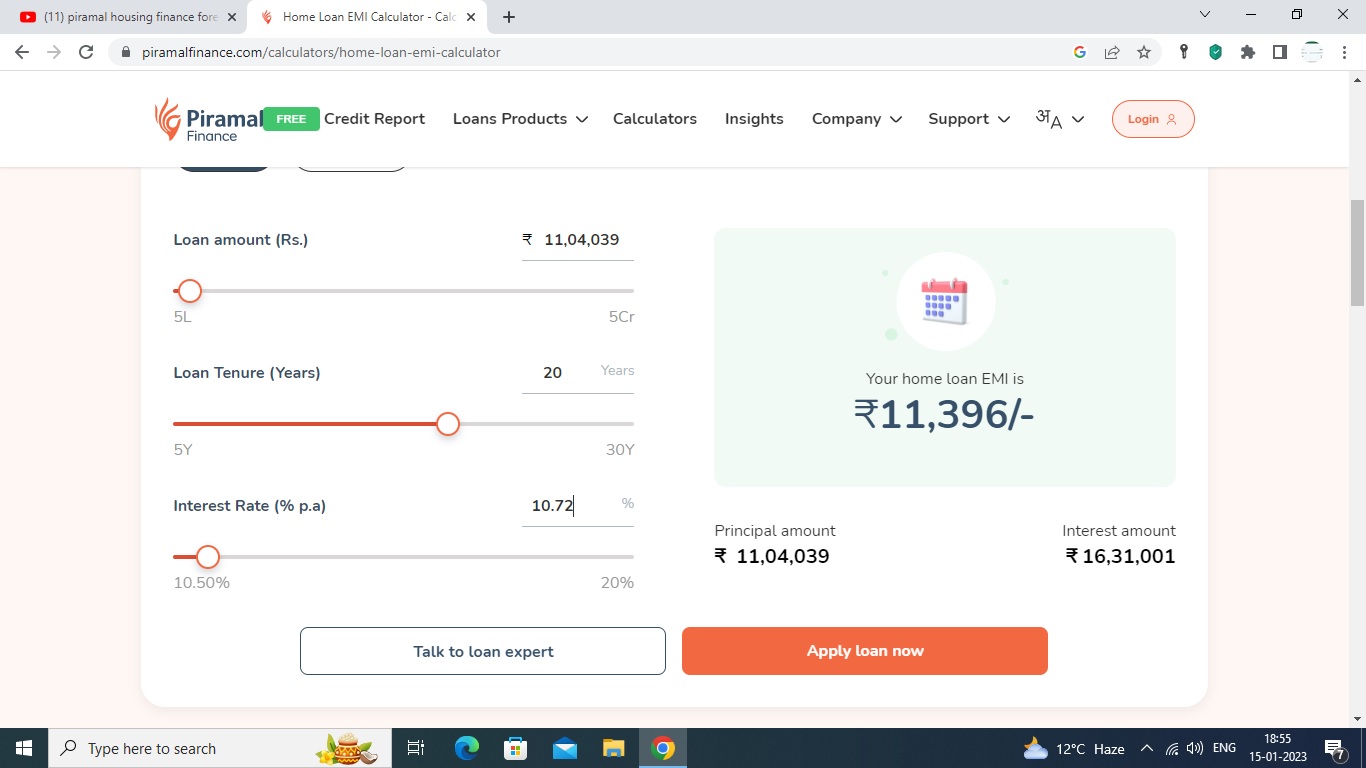Click the share page icon in address bar
This screenshot has height=768, width=1366.
pyautogui.click(x=1112, y=52)
